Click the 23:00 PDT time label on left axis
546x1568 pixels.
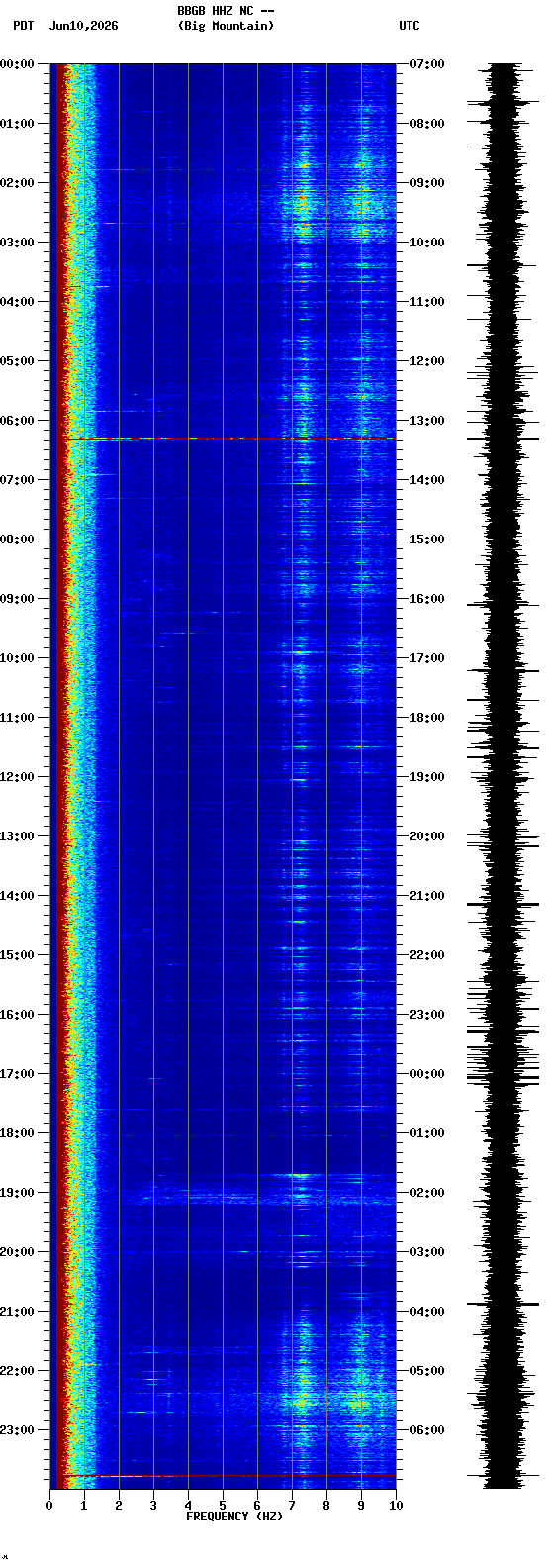[17, 1430]
